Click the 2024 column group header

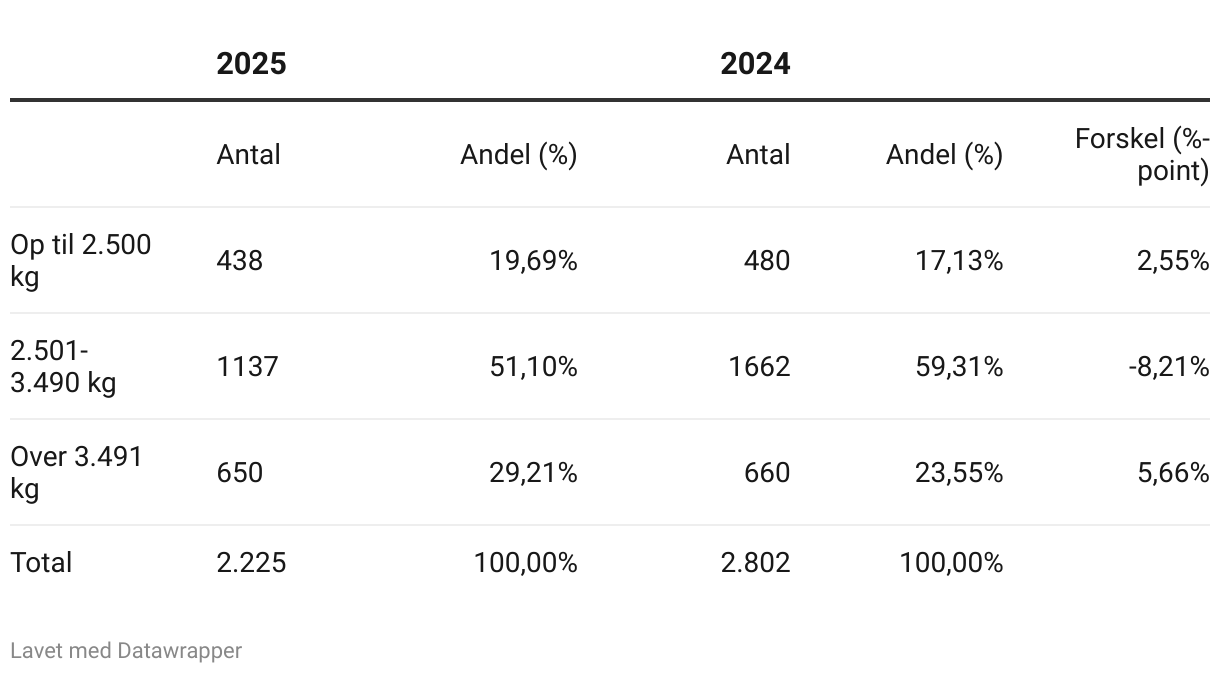755,63
